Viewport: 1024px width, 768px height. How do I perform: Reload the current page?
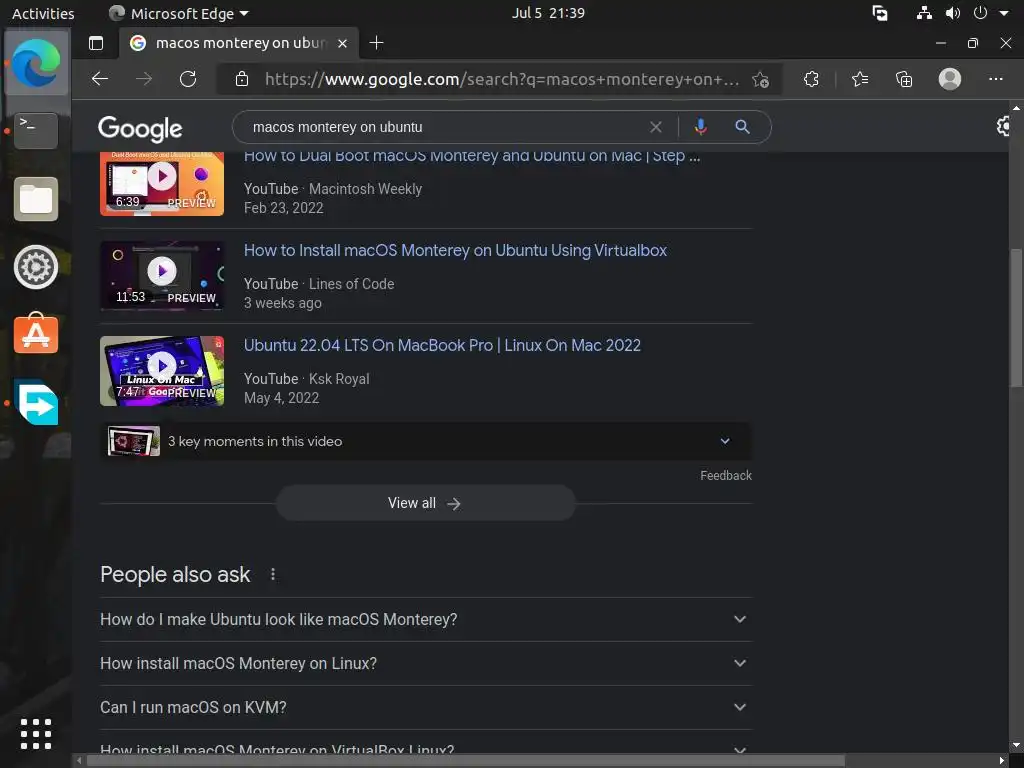188,79
